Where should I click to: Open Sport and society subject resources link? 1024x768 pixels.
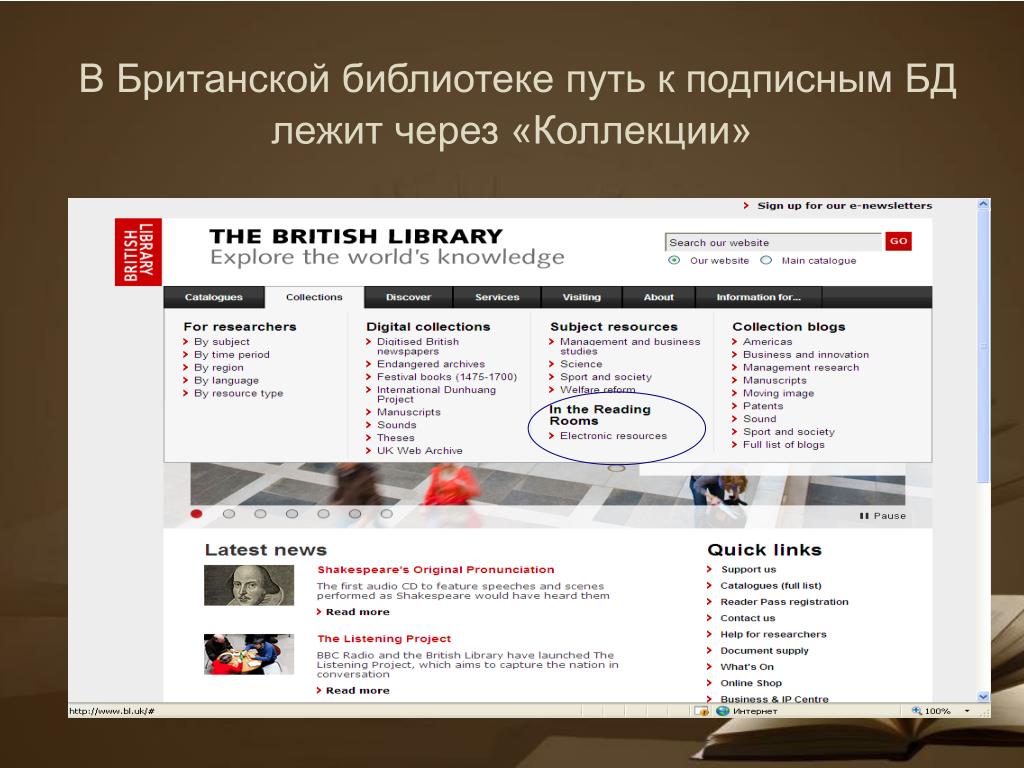(x=605, y=377)
